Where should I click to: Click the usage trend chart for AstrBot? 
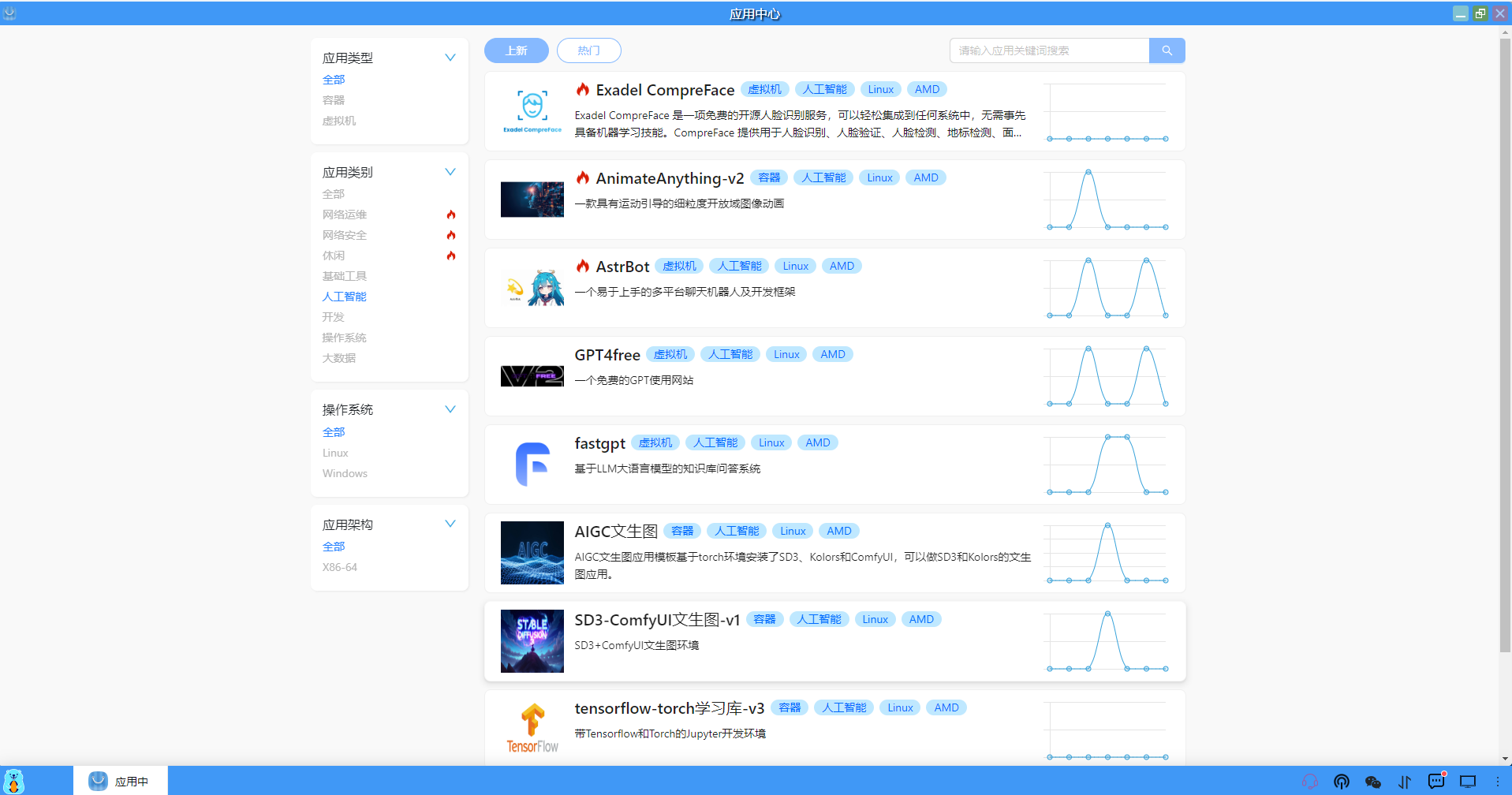tap(1106, 288)
